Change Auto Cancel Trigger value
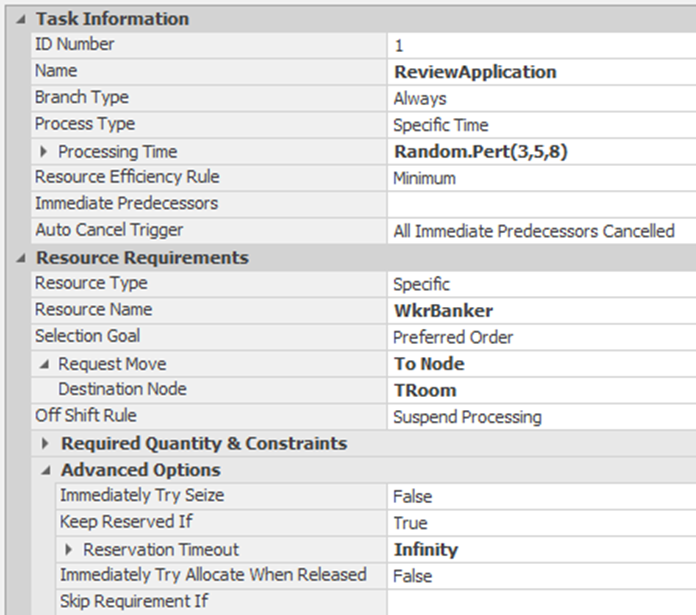Screen dimensions: 696x615 542,231
